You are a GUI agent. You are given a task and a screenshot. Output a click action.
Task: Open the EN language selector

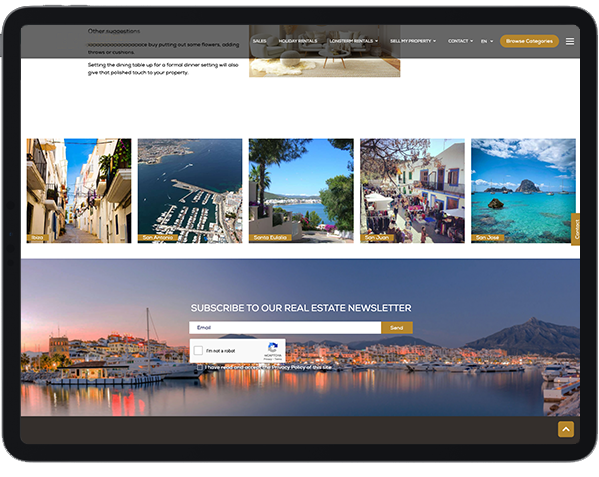pos(487,41)
